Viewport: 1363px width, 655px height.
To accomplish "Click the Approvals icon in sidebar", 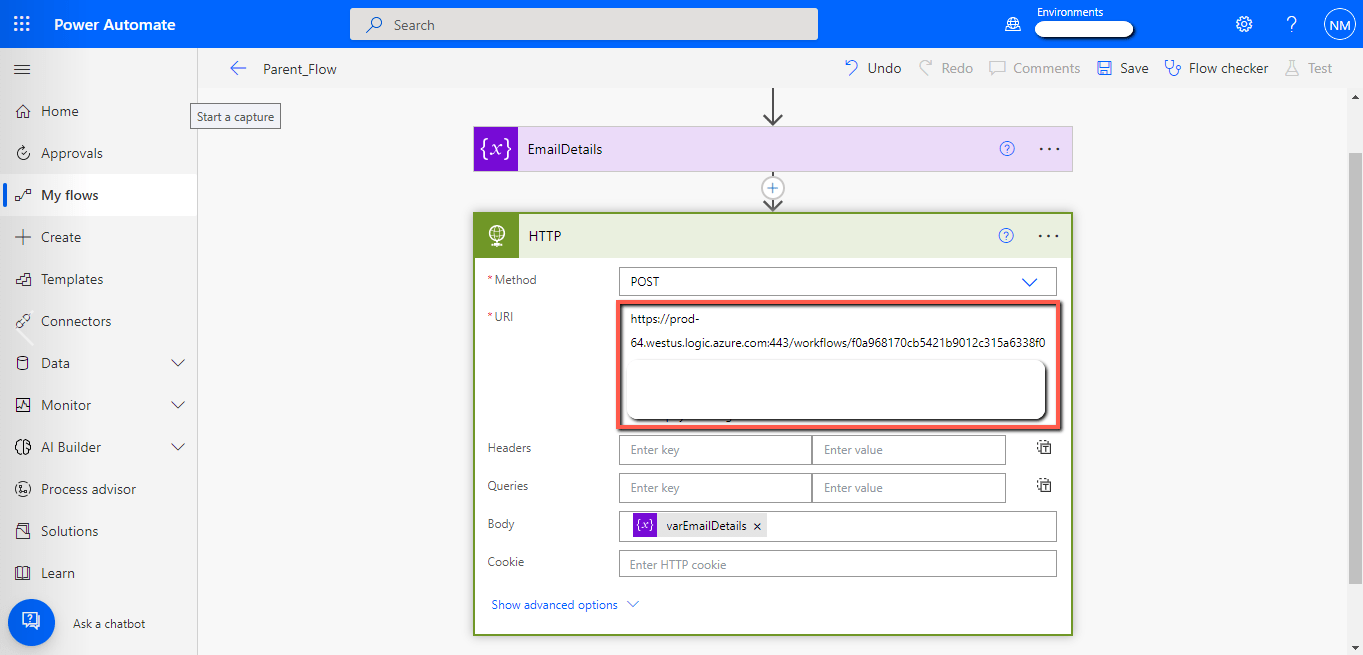I will click(x=23, y=153).
